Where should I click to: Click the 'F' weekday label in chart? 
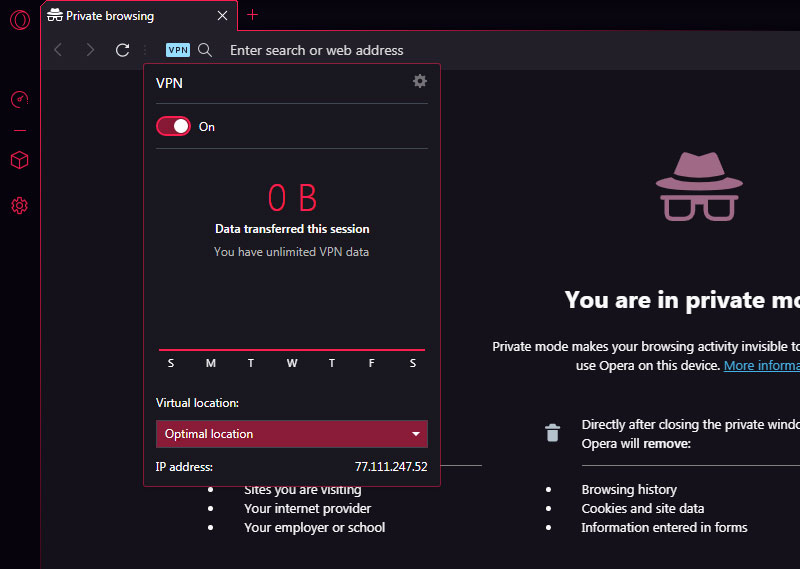click(371, 363)
